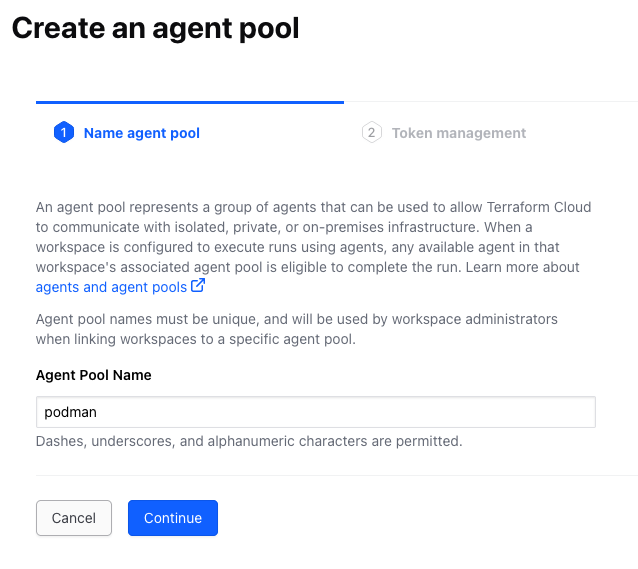Click the external link arrow icon
Viewport: 638px width, 569px height.
[x=198, y=287]
